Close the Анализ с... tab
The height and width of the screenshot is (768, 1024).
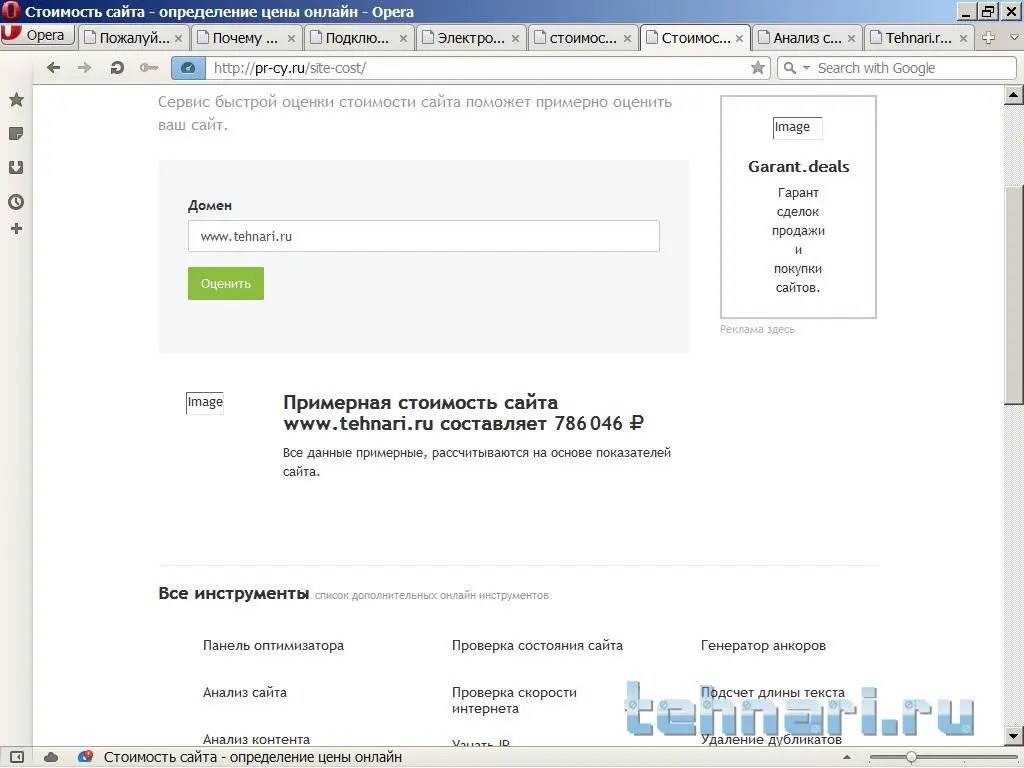point(851,39)
